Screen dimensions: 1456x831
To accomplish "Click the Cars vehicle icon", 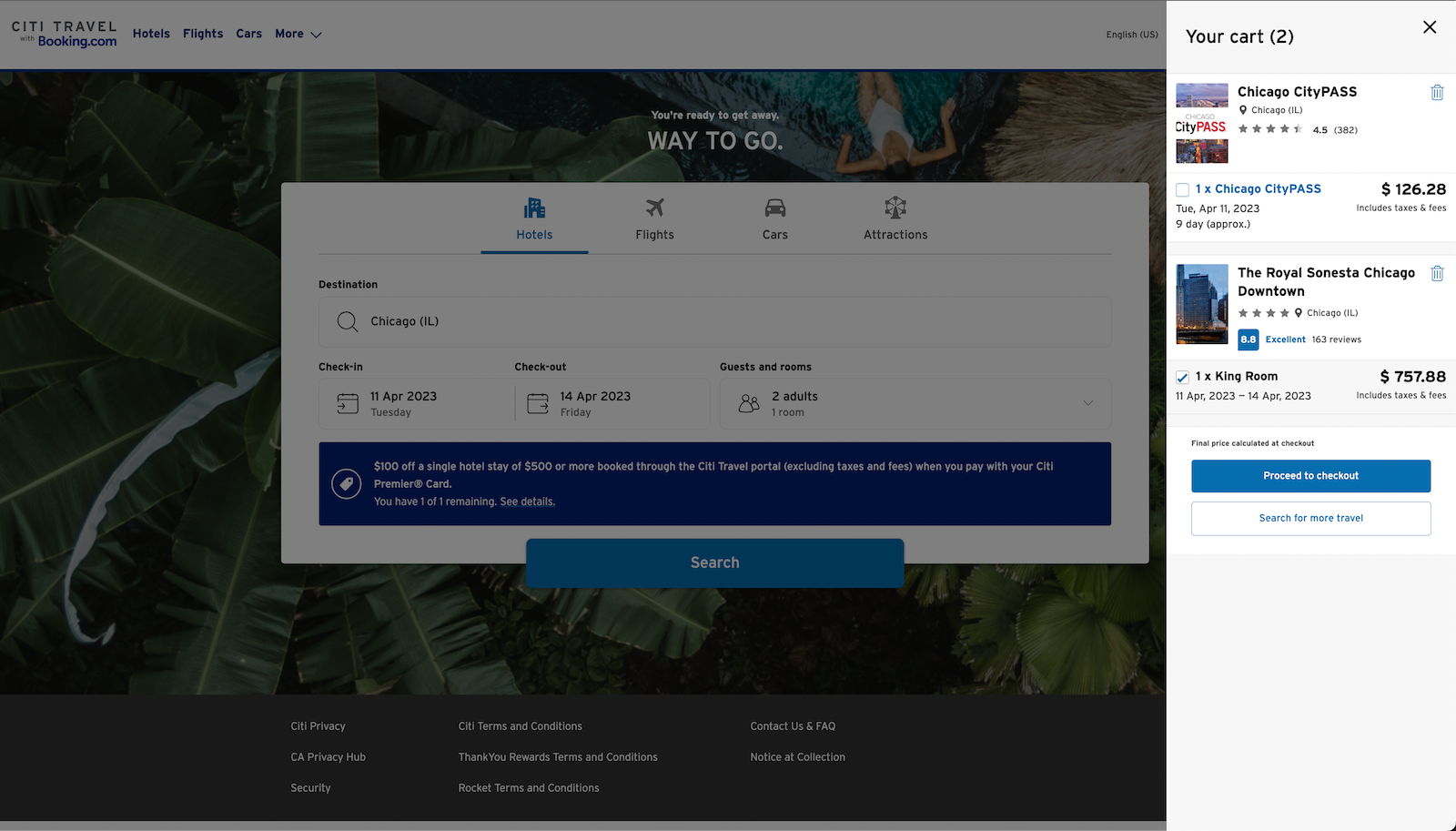I will click(775, 208).
